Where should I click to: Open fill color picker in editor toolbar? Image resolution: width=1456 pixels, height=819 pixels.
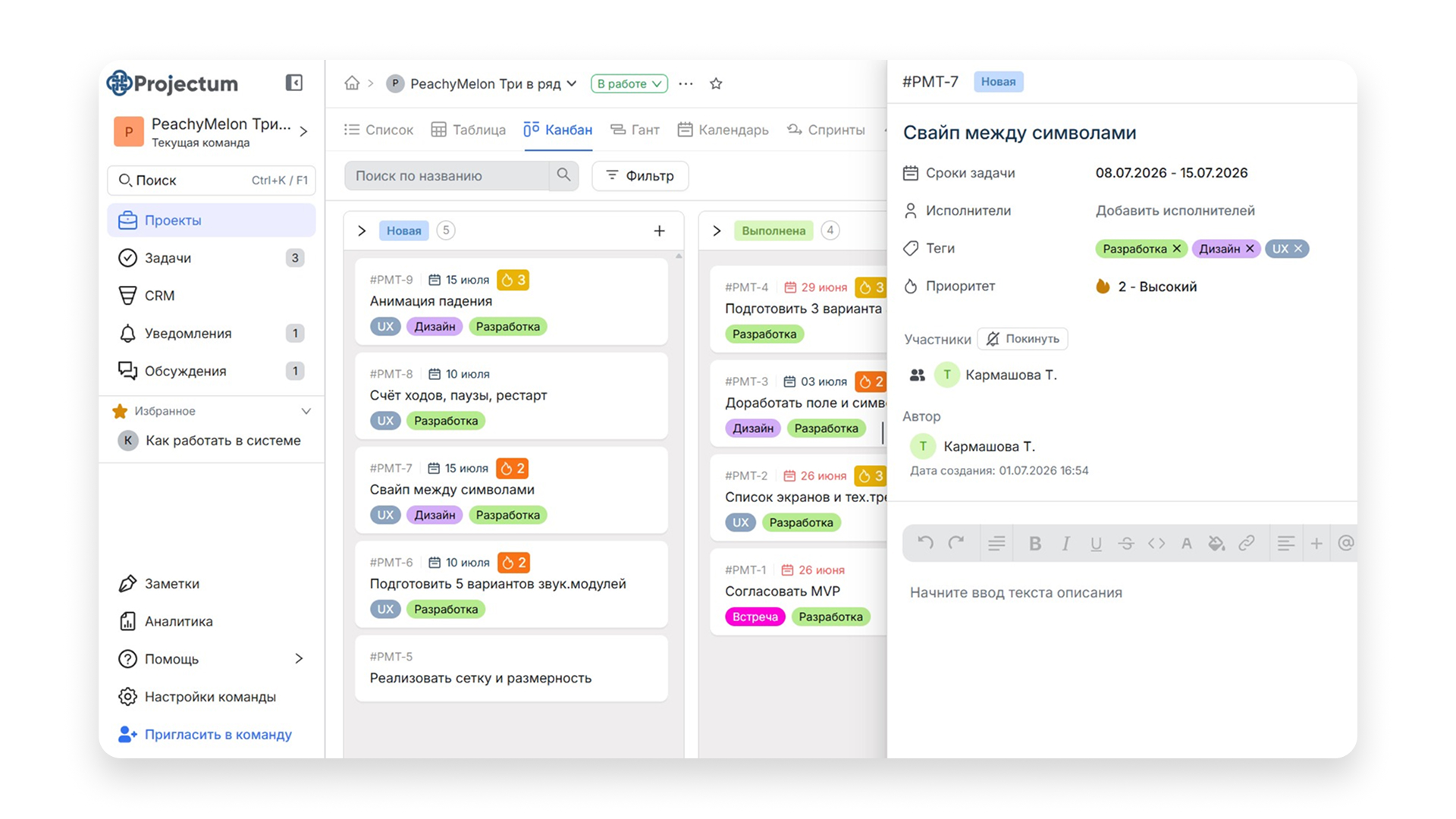(1216, 543)
